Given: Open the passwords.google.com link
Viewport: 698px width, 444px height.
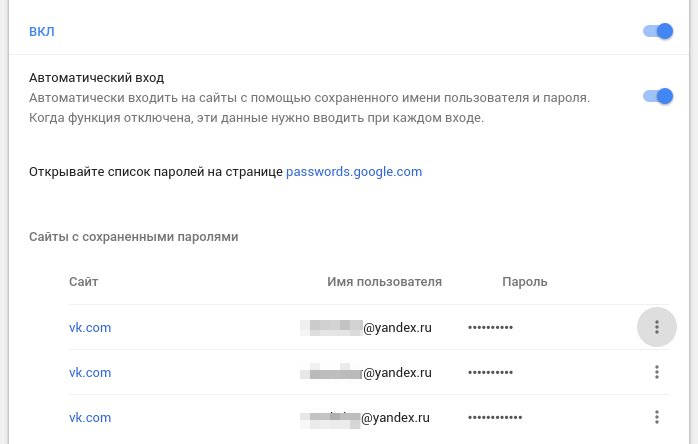Looking at the screenshot, I should [354, 171].
